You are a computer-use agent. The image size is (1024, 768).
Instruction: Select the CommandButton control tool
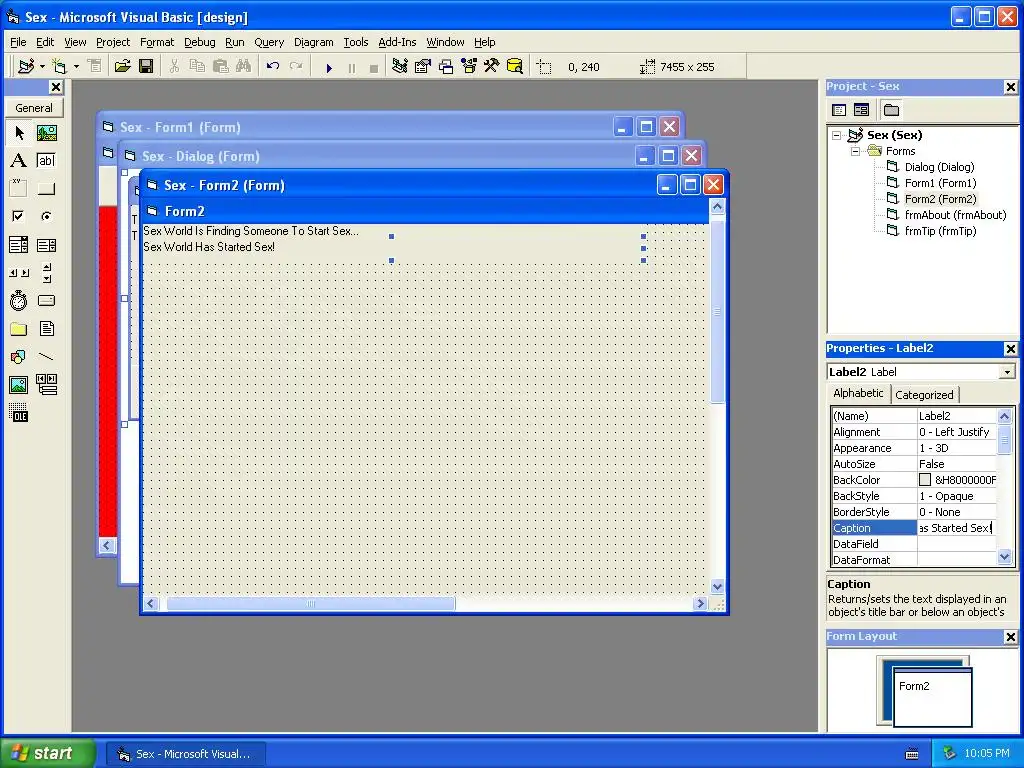(46, 189)
